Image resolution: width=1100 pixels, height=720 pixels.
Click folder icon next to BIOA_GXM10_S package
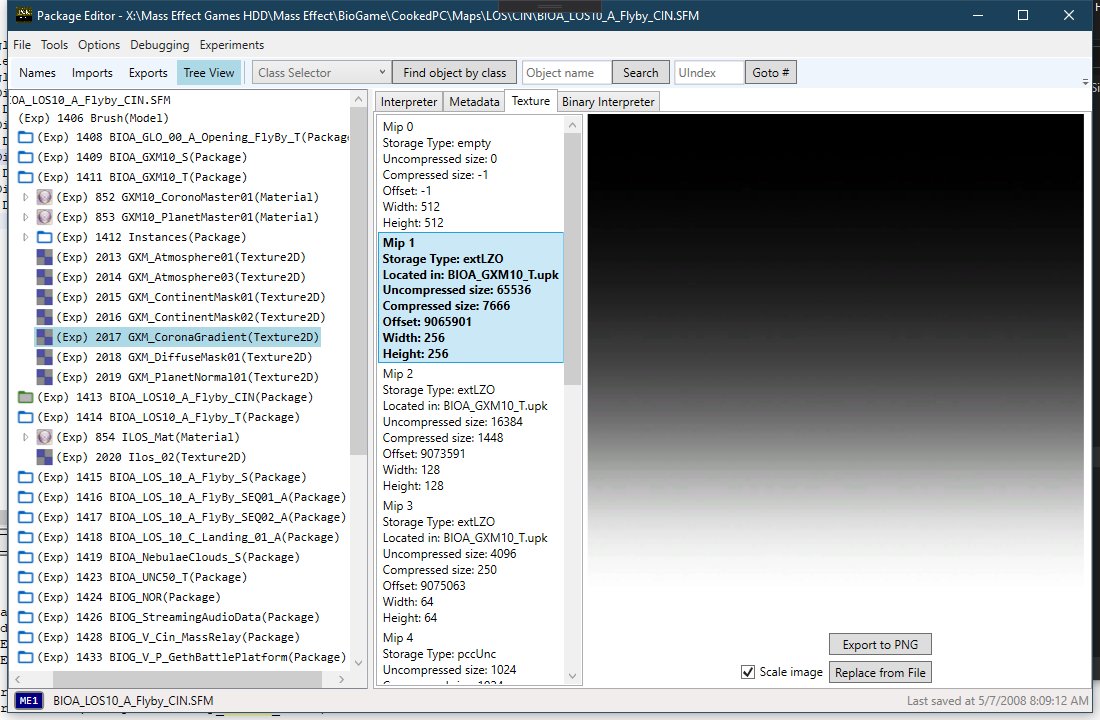coord(25,157)
